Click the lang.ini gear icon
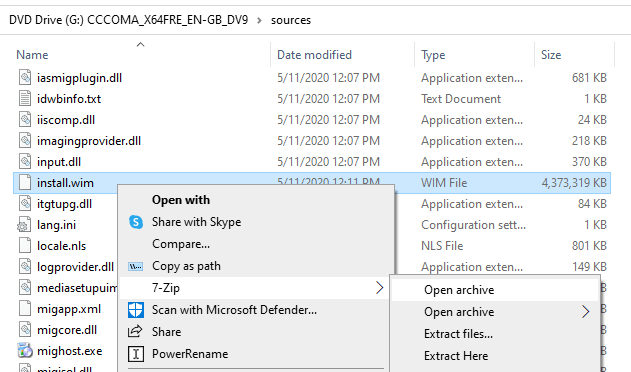The width and height of the screenshot is (631, 372). (x=24, y=225)
